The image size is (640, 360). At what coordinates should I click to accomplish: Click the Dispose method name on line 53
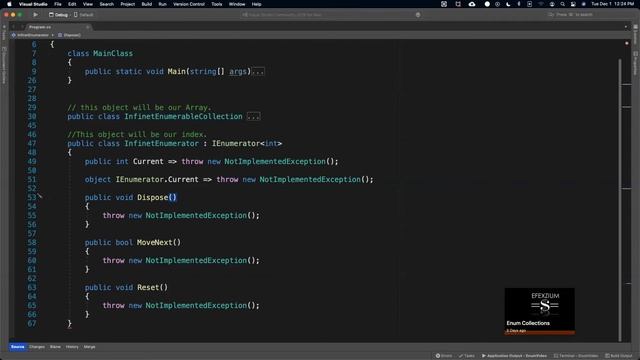[152, 198]
